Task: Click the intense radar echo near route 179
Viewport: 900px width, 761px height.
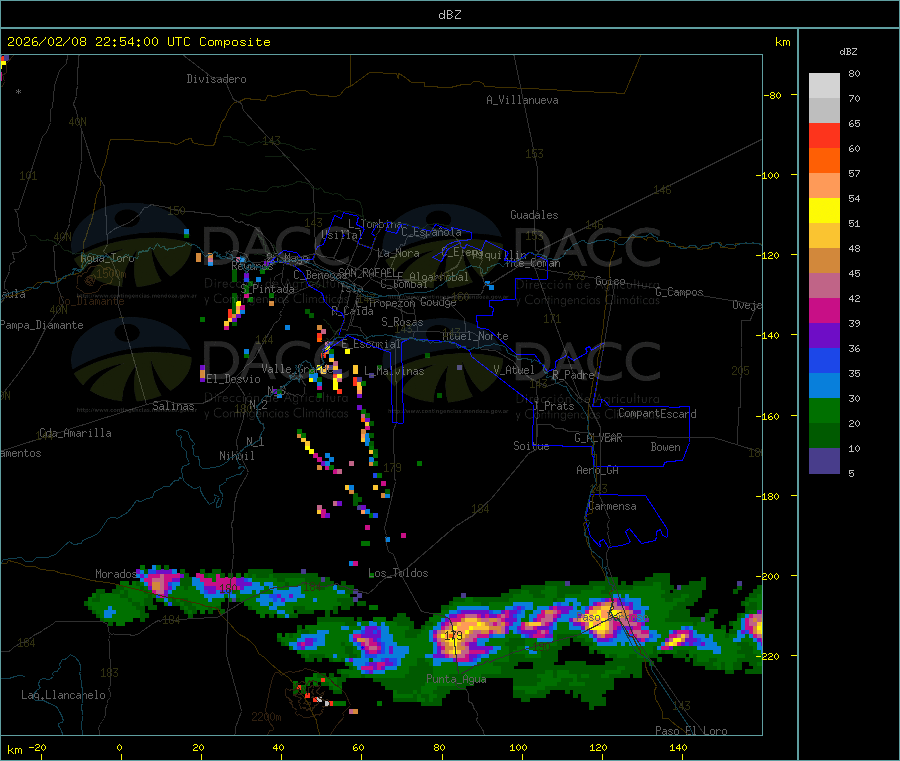Action: [x=468, y=634]
